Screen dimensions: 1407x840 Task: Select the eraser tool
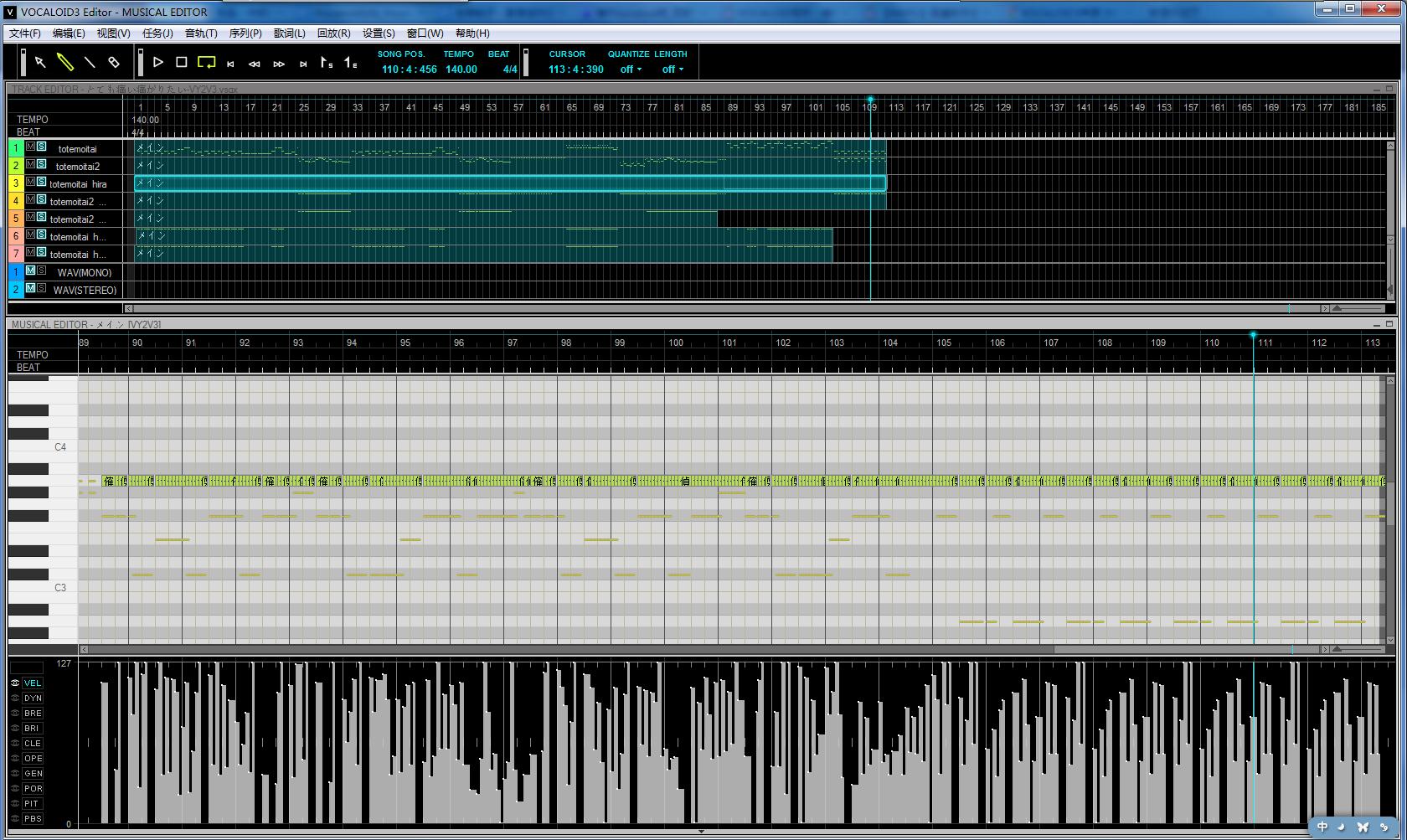114,63
